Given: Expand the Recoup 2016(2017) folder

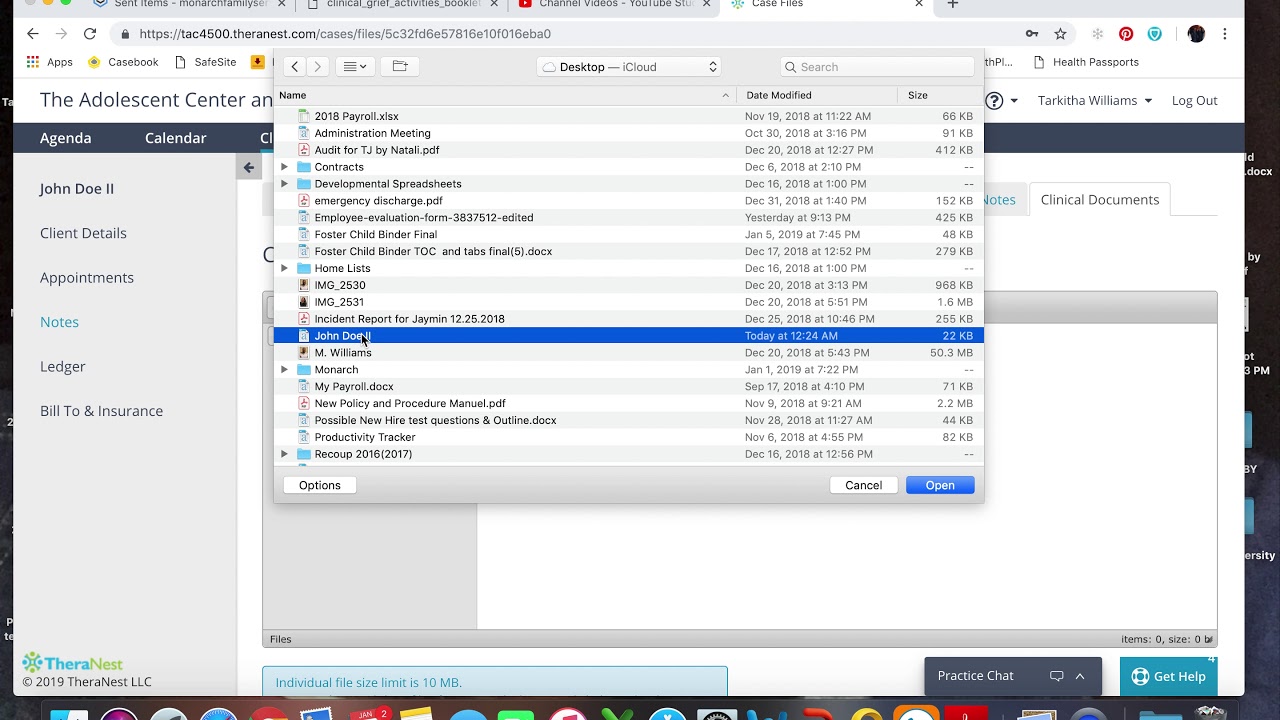Looking at the screenshot, I should coord(284,454).
